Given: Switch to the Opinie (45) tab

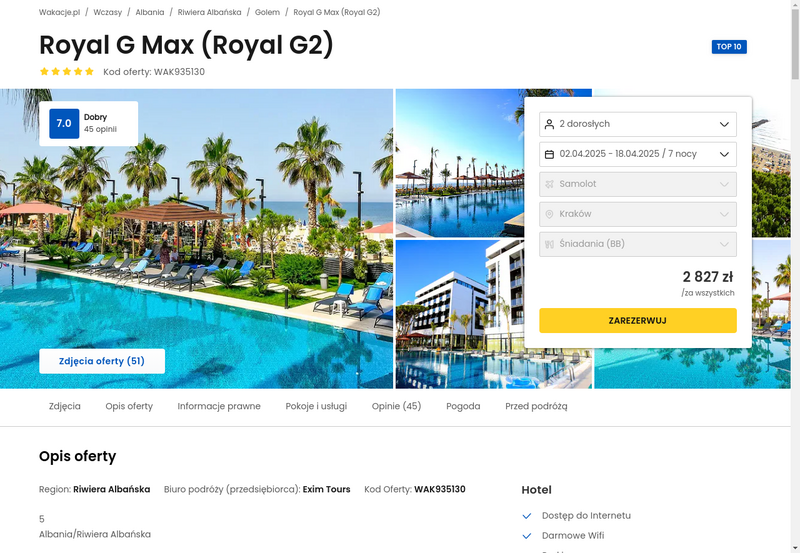Looking at the screenshot, I should [396, 406].
